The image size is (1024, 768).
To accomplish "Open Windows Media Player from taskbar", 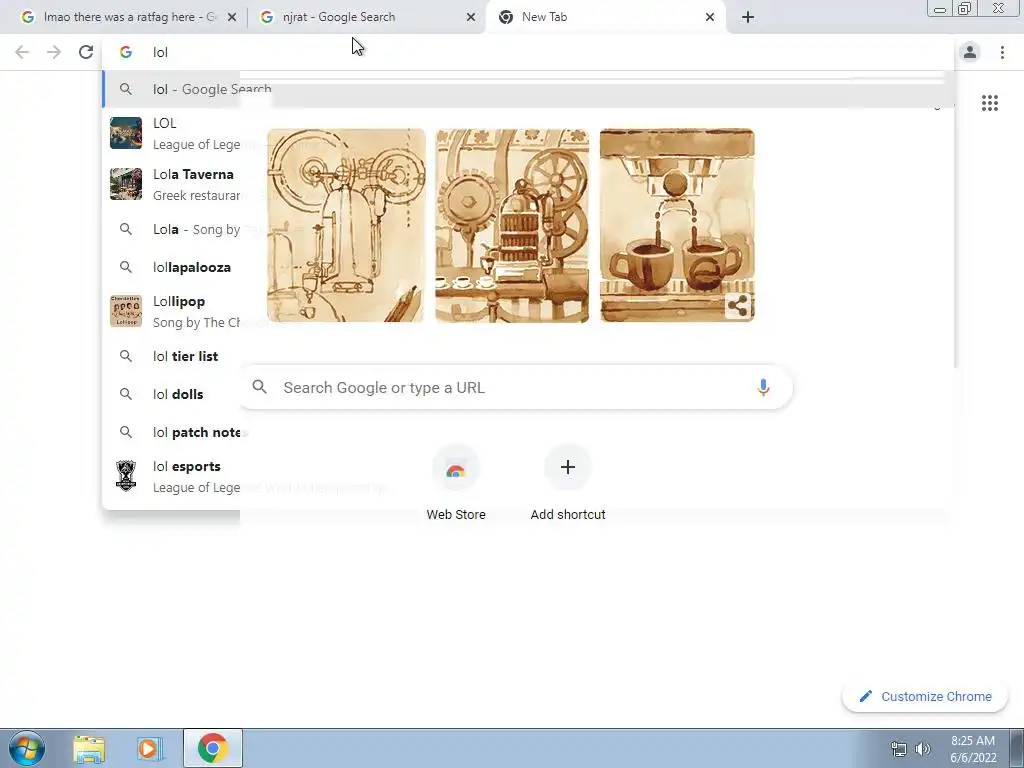I will [x=148, y=748].
